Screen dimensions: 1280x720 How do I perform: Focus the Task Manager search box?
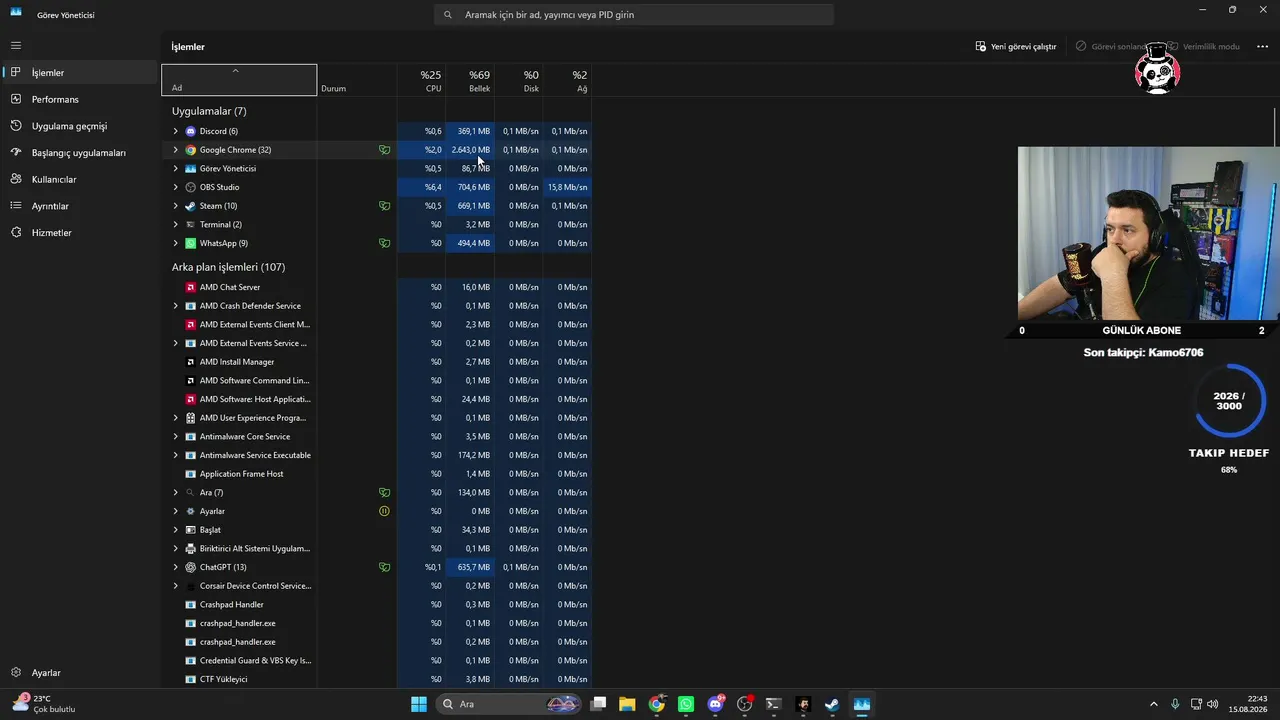point(634,15)
